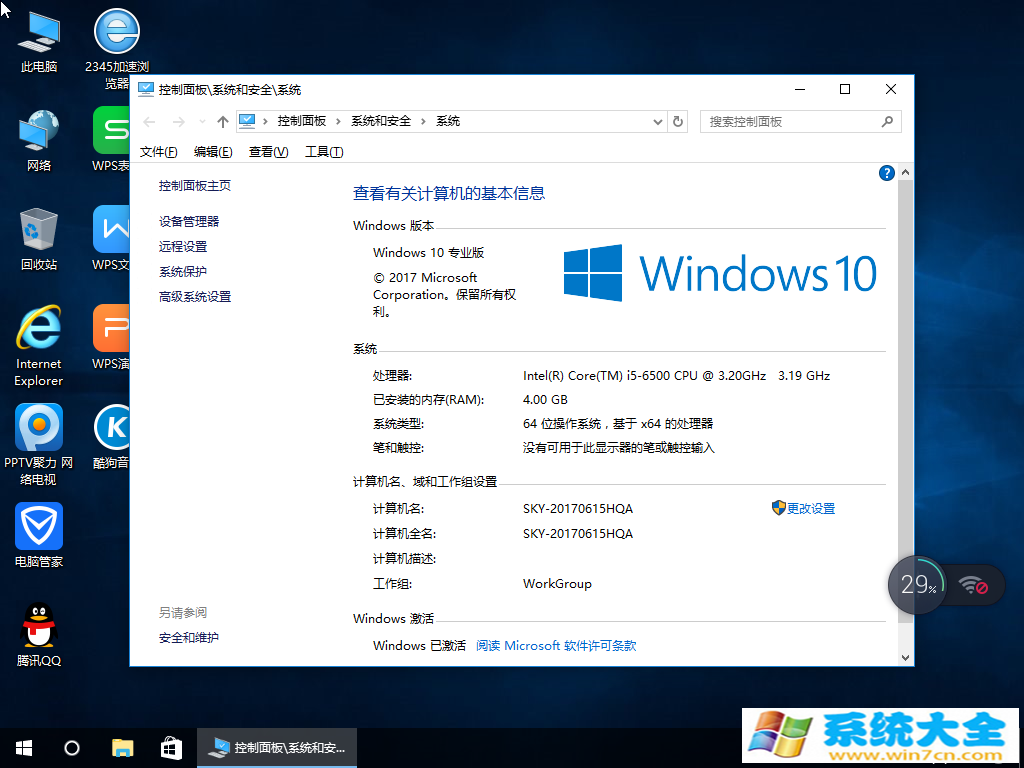Select the WPS文字 blue desktop icon
1024x768 pixels.
click(x=112, y=238)
